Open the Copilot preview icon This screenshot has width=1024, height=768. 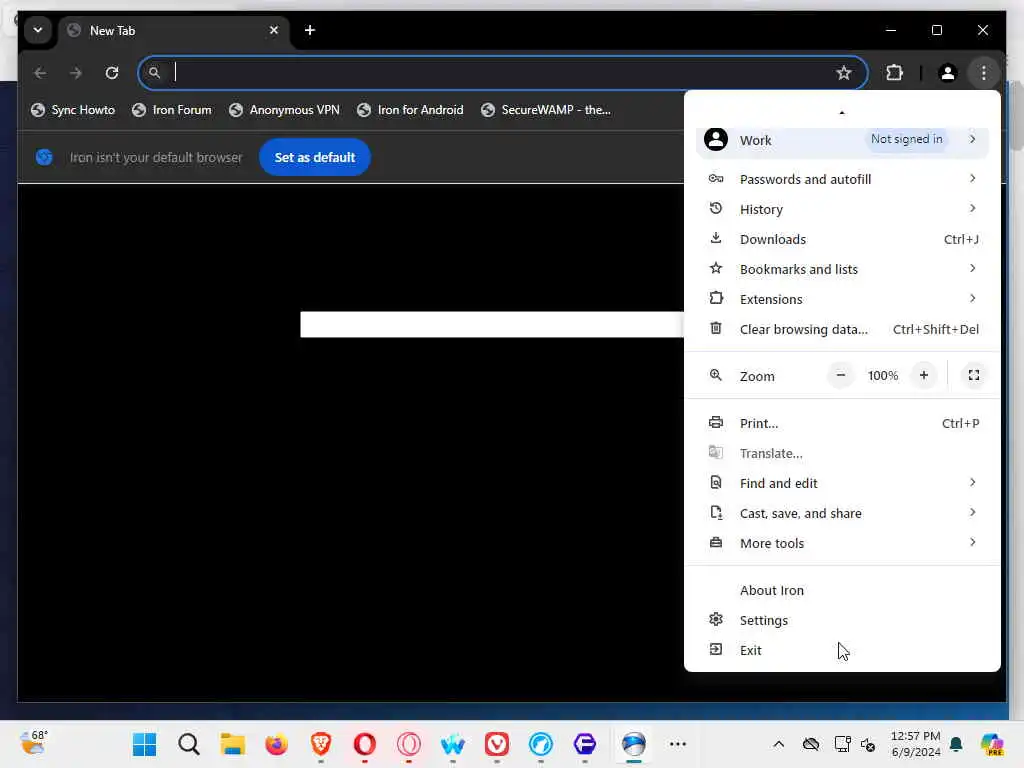991,744
